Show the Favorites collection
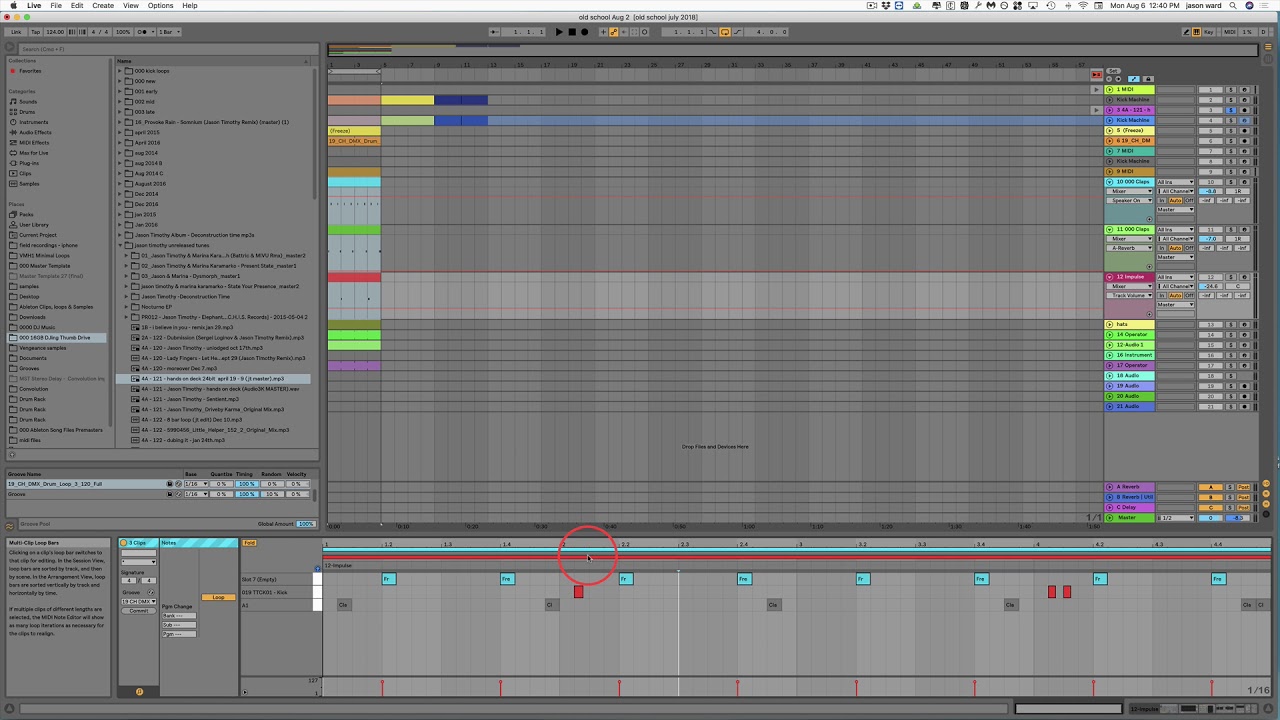Image resolution: width=1280 pixels, height=720 pixels. point(30,71)
